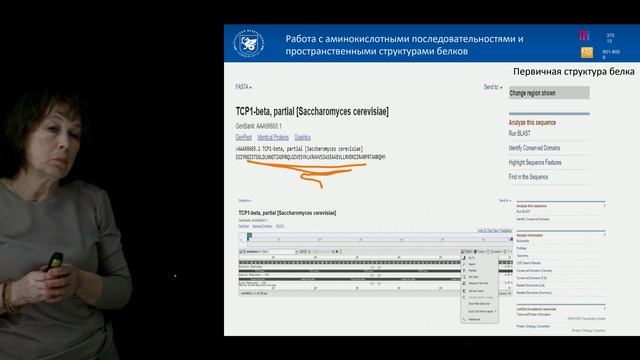640x360 pixels.
Task: Open upper Identical Proteins link
Action: (273, 137)
